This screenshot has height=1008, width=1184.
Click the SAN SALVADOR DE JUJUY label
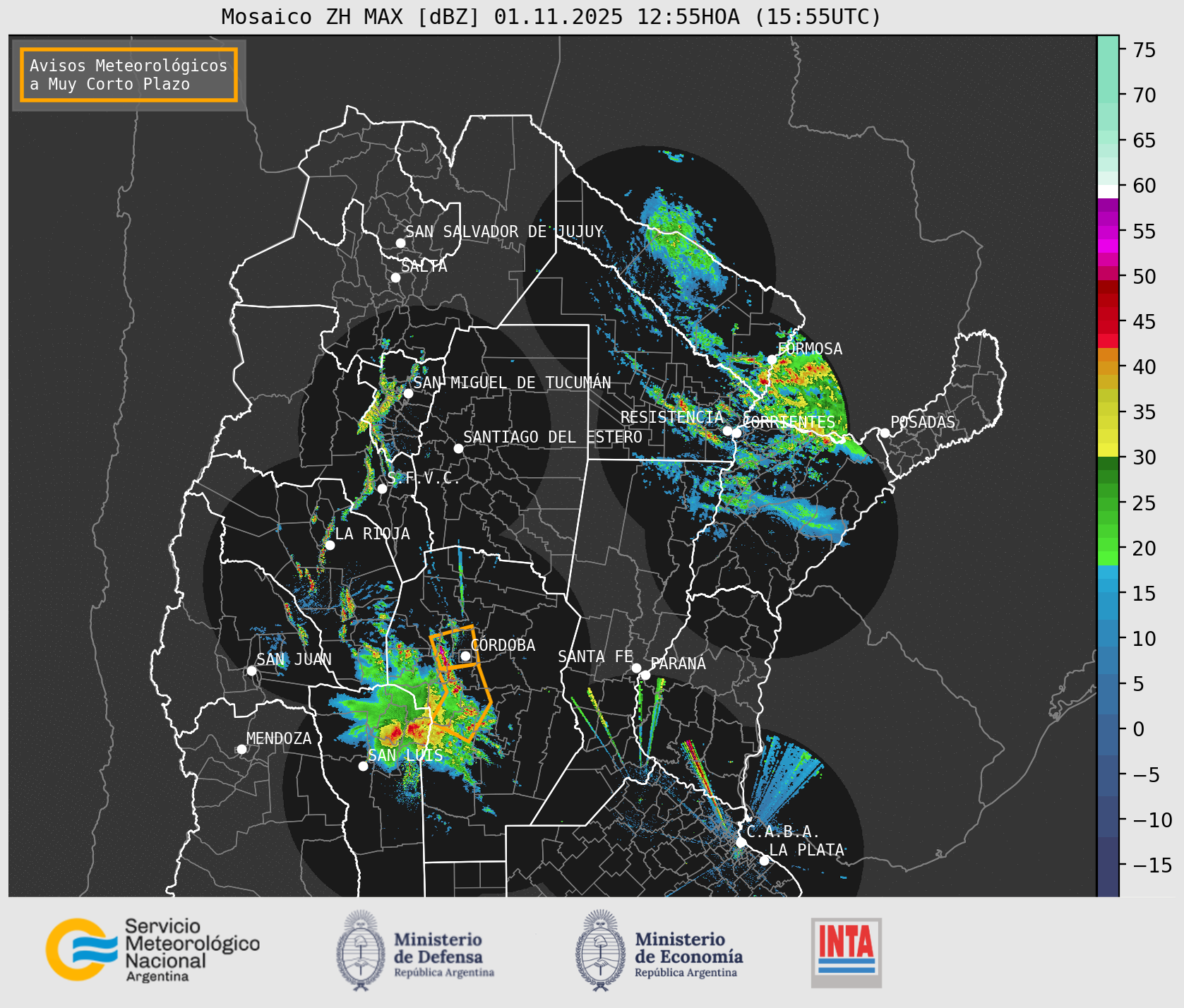(x=504, y=232)
